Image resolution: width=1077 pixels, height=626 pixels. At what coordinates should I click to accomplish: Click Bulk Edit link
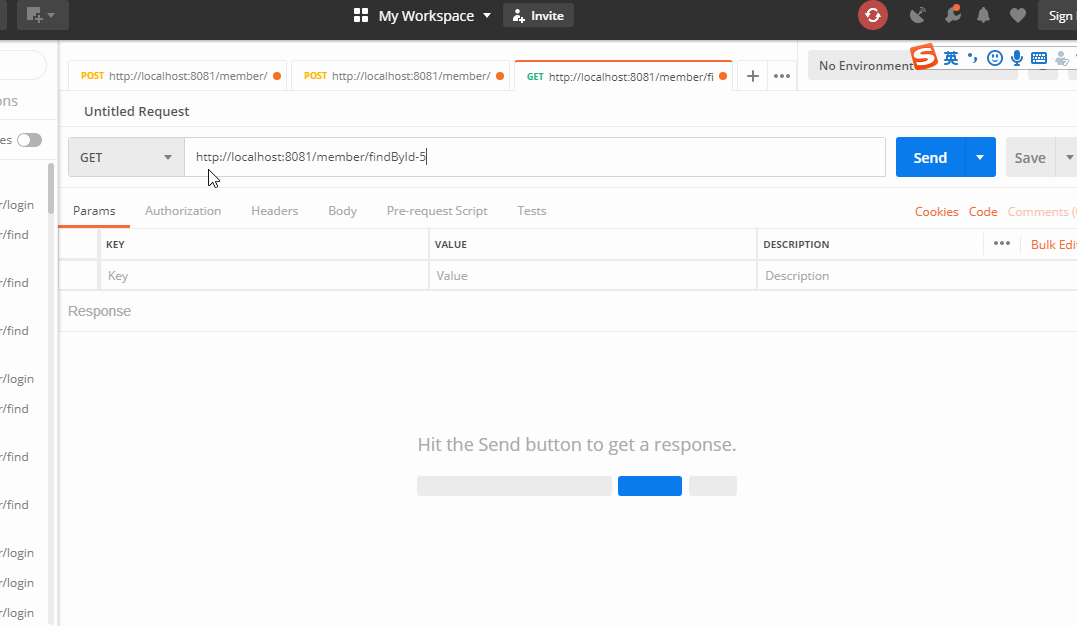coord(1053,245)
